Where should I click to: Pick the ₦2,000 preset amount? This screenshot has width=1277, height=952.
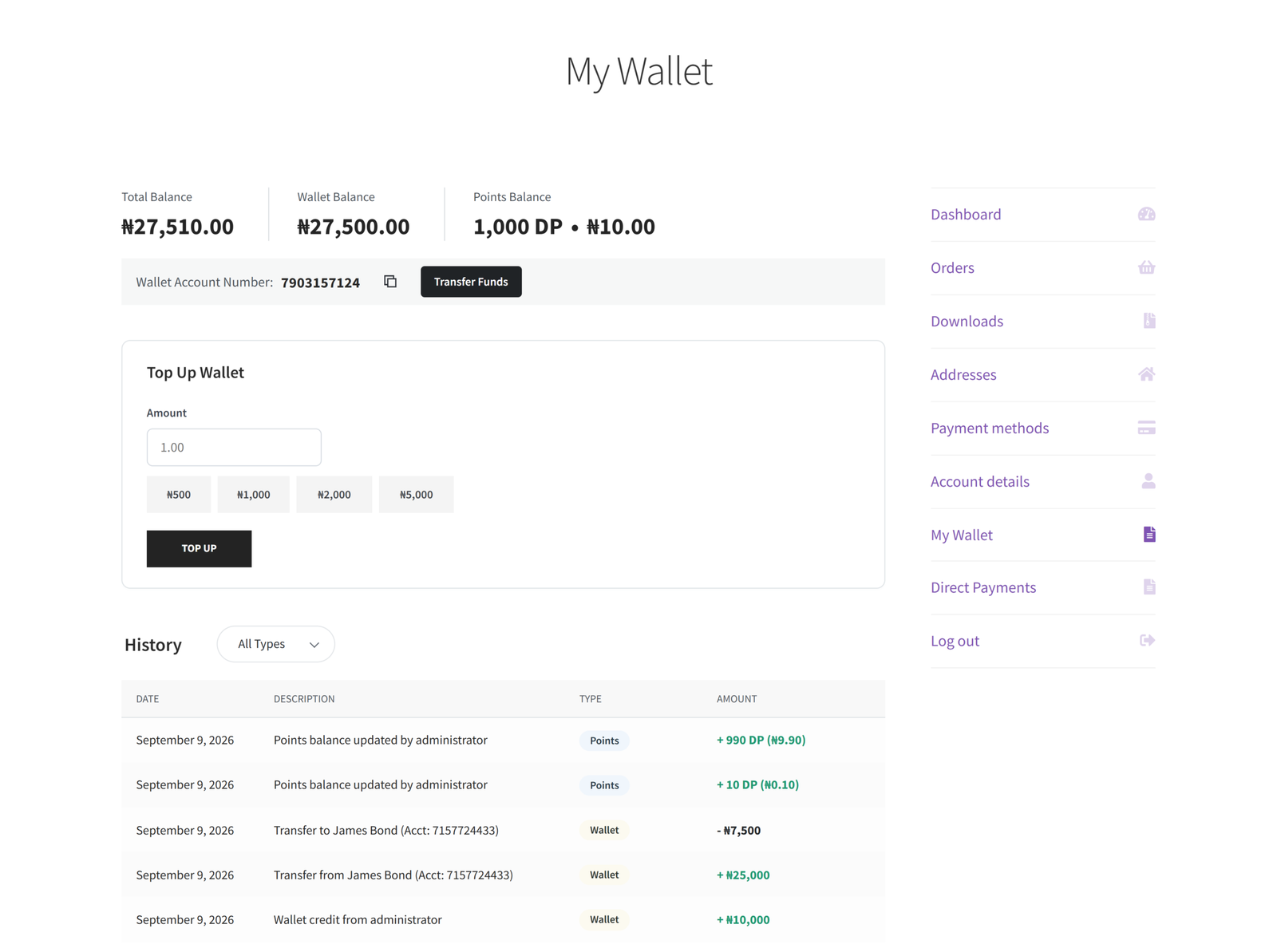pyautogui.click(x=334, y=495)
